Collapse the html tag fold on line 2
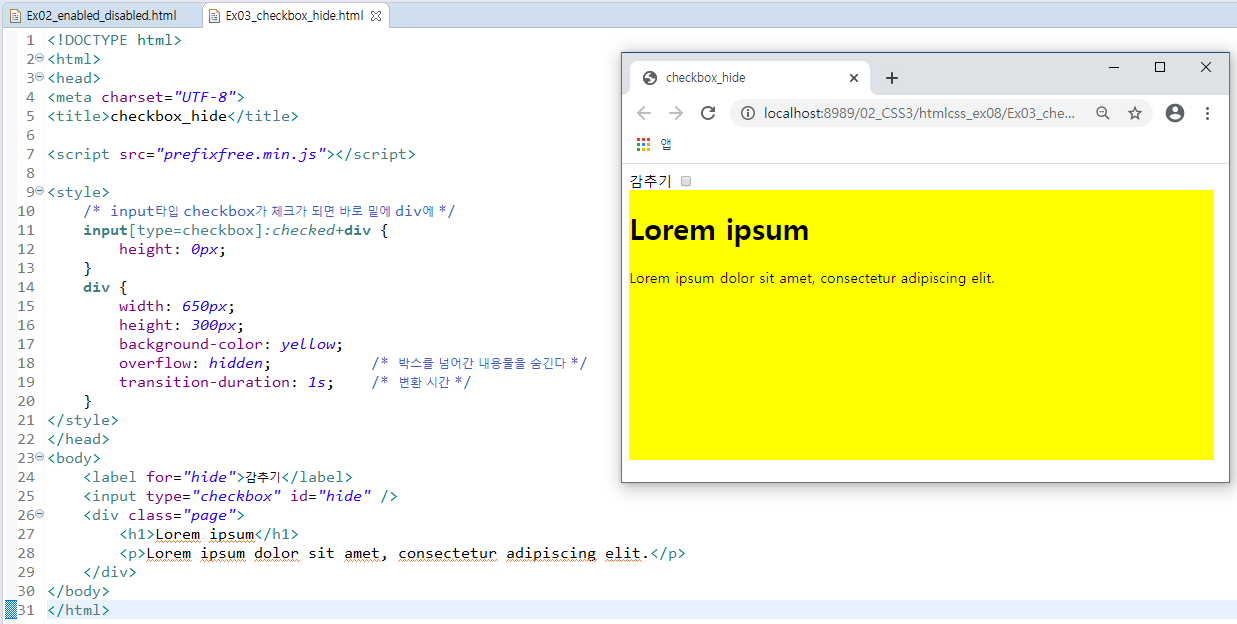 click(39, 59)
